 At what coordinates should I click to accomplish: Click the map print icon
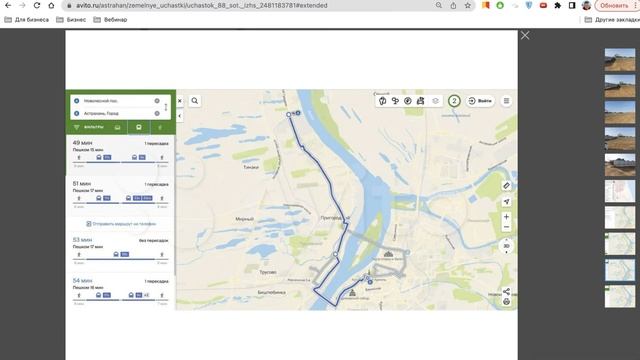[x=506, y=302]
